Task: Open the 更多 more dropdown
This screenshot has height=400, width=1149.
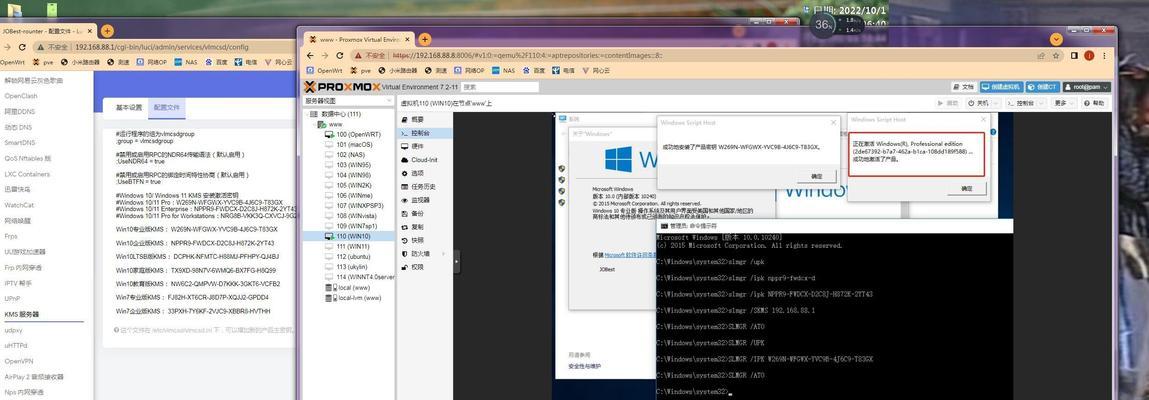Action: (x=1063, y=103)
